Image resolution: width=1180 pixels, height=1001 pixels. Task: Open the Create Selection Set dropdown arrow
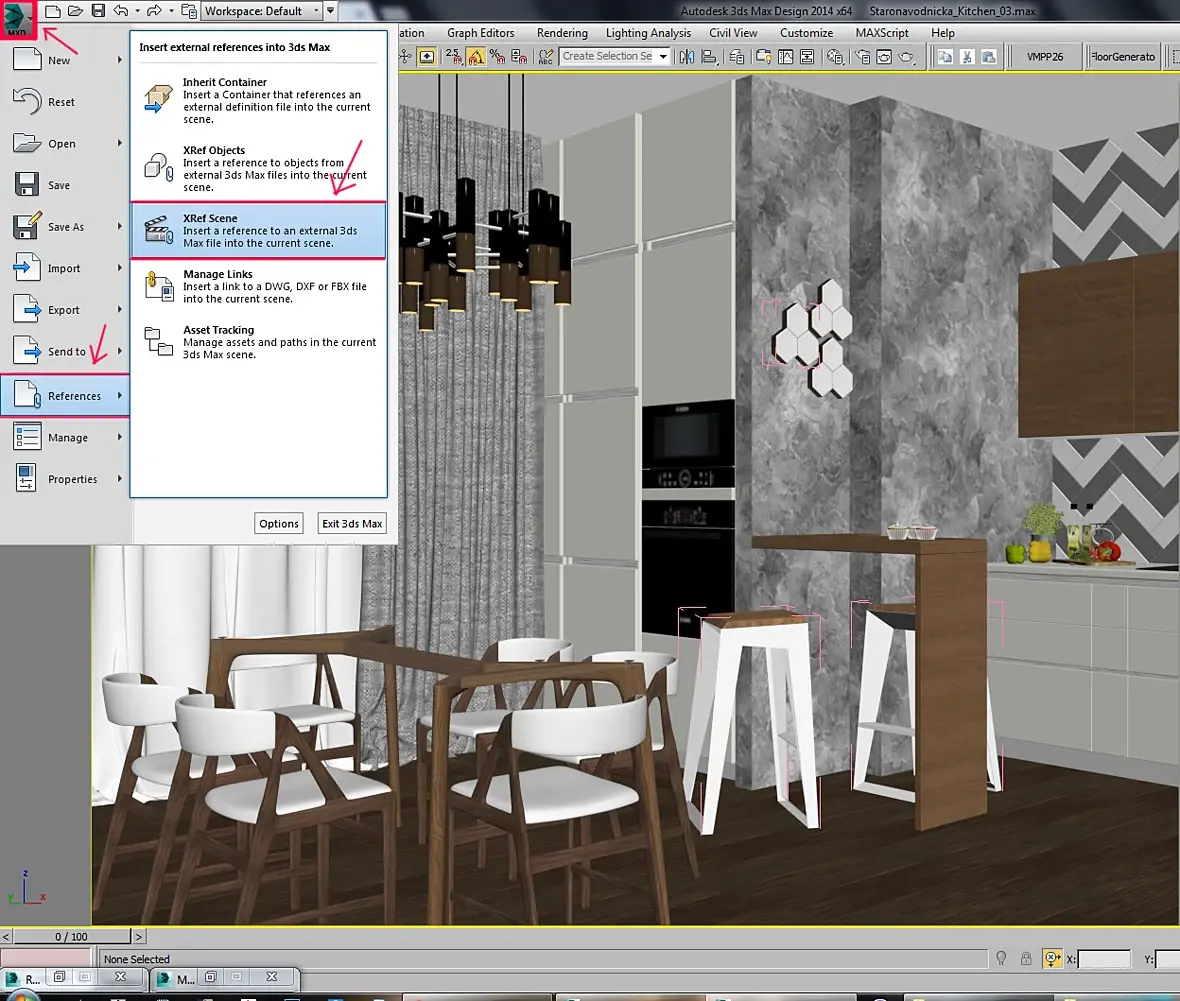click(x=663, y=56)
